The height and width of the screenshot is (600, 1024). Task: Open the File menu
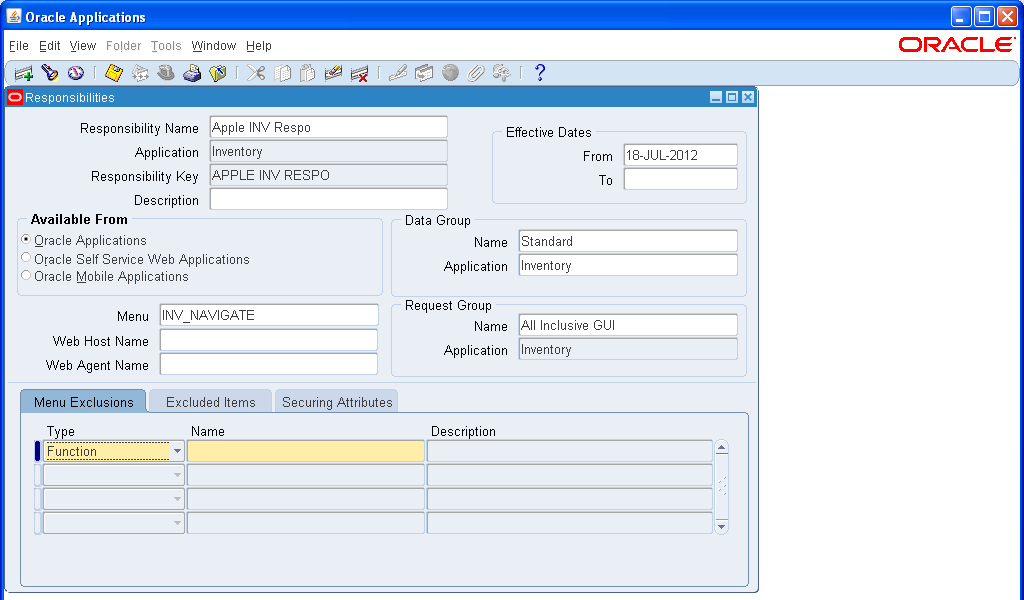pyautogui.click(x=18, y=46)
